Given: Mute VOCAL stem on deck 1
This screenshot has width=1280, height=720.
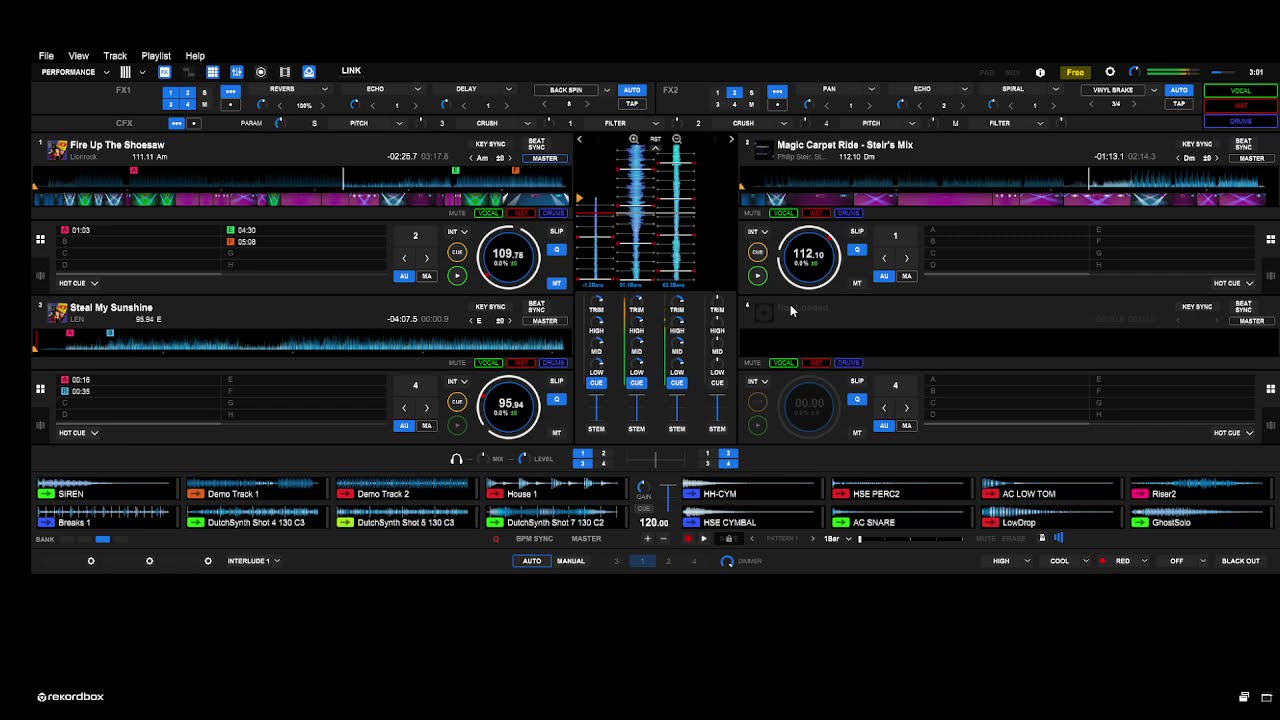Looking at the screenshot, I should [x=489, y=213].
